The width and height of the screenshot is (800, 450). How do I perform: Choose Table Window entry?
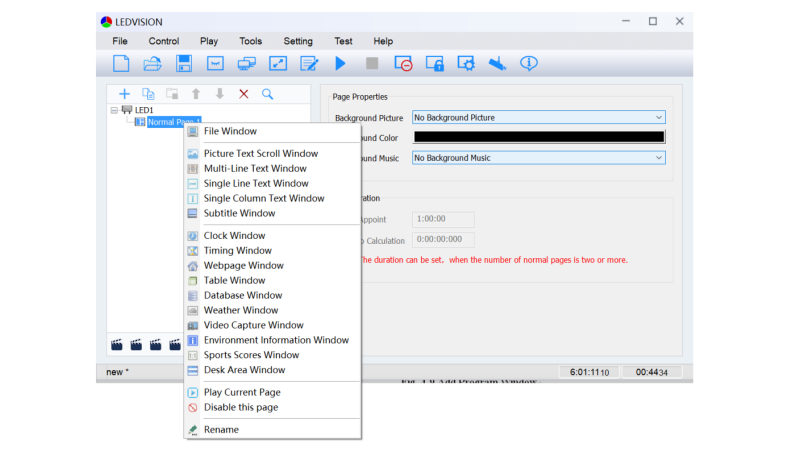coord(272,280)
